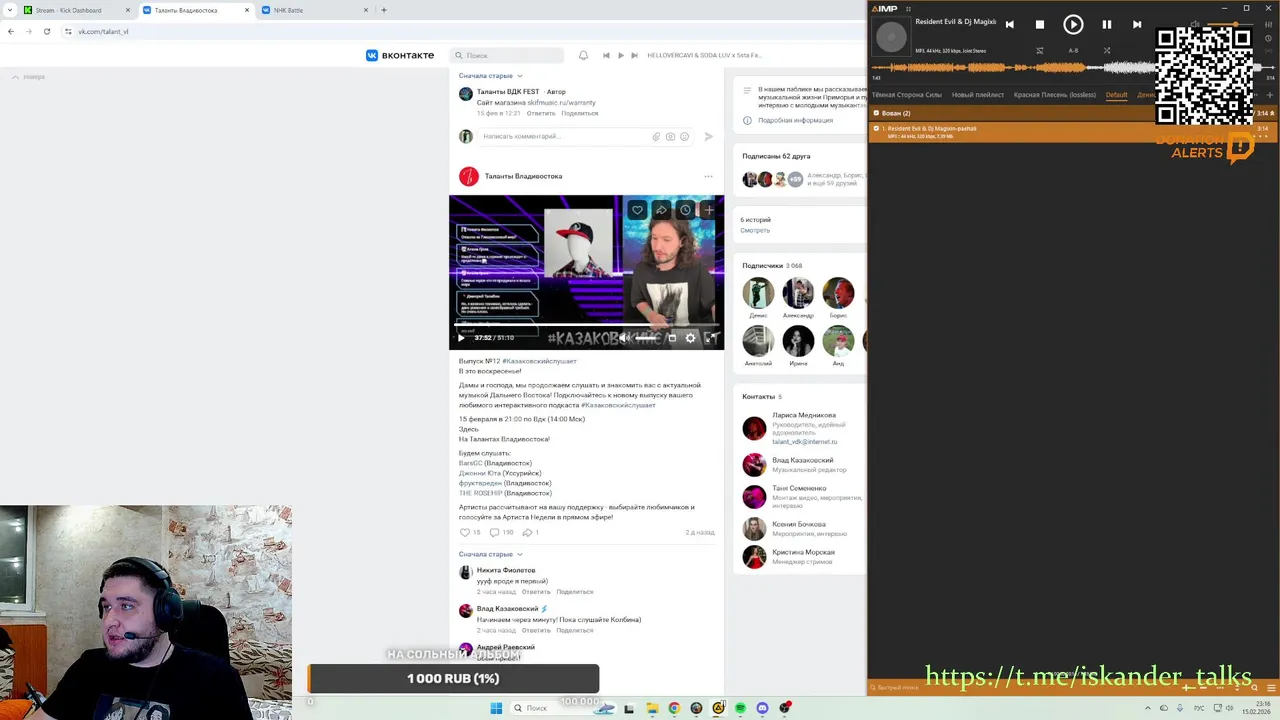Open talant_vdk@internet.ru email link
This screenshot has height=720, width=1280.
[x=805, y=441]
